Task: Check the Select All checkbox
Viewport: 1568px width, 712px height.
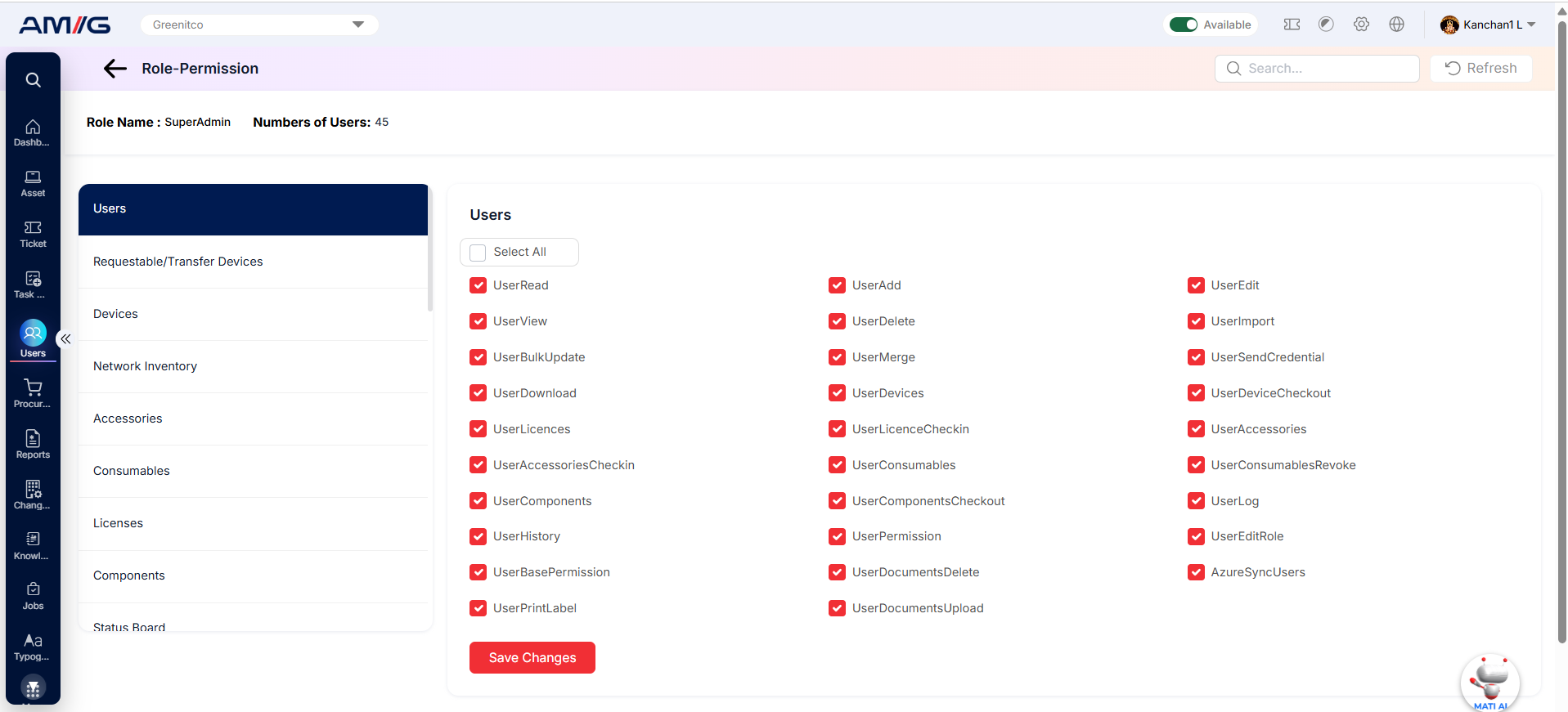Action: (x=478, y=253)
